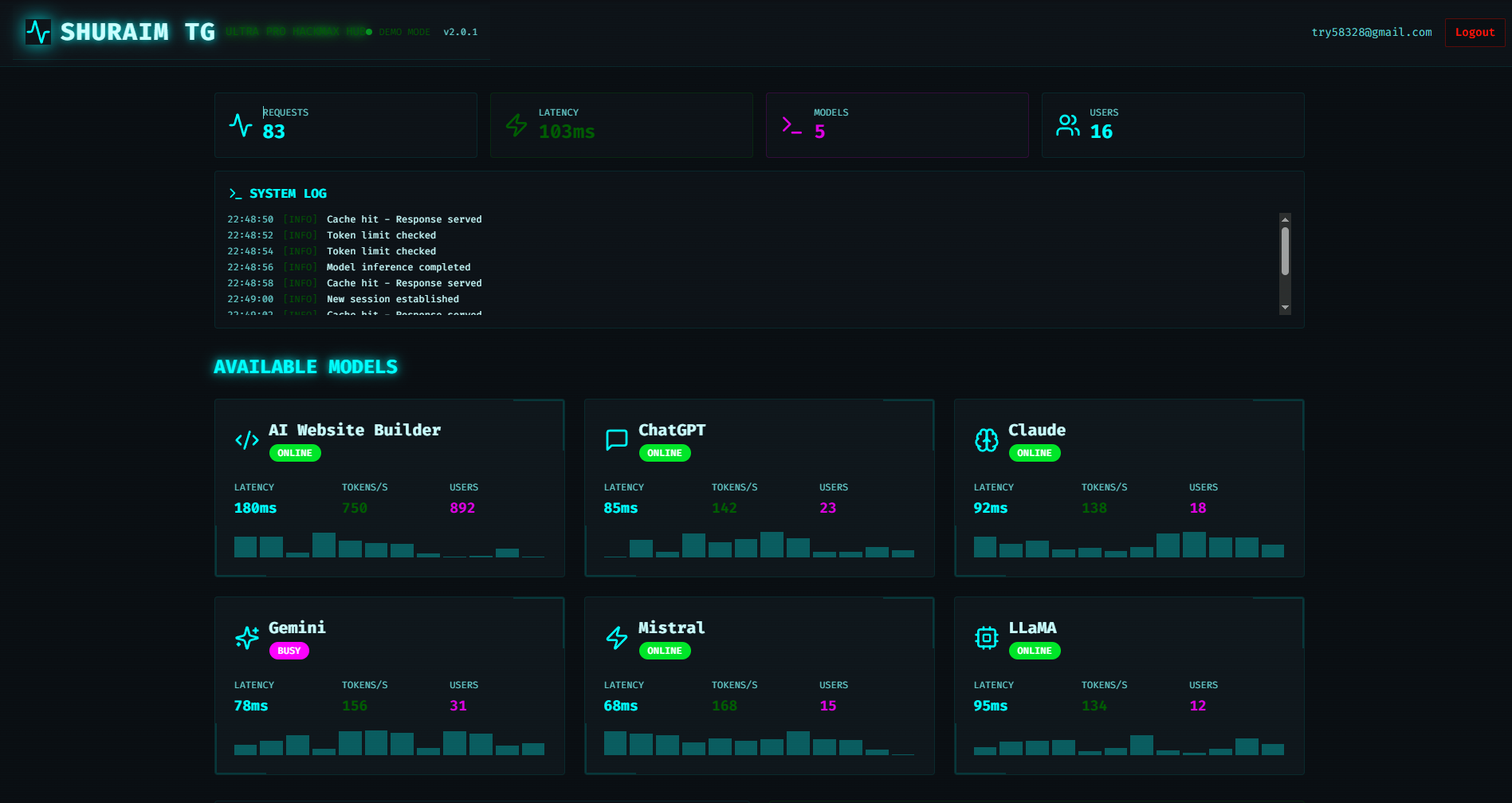Click the chat bubble icon on the ChatGPT card

click(616, 439)
